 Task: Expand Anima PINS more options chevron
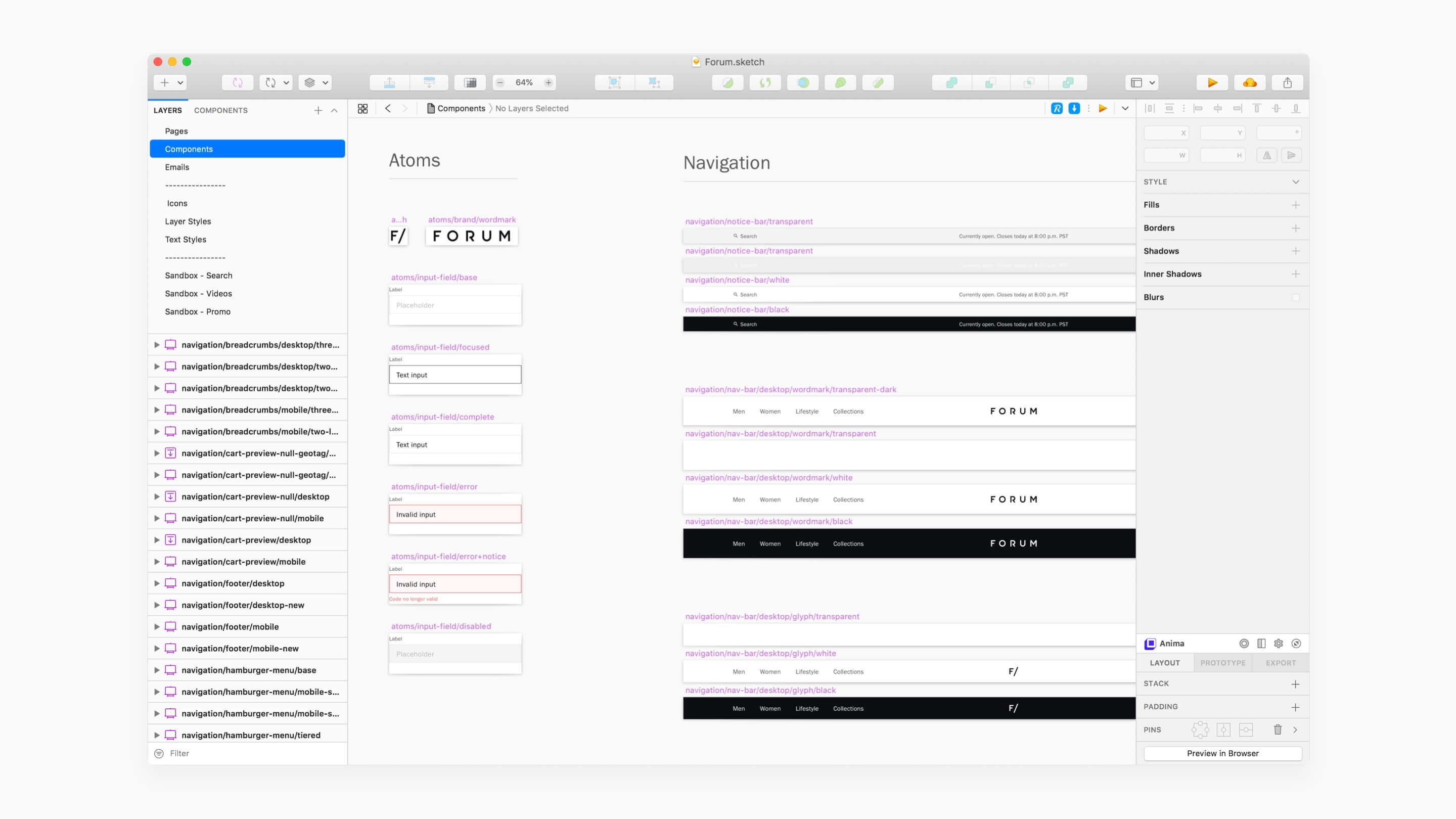tap(1295, 730)
